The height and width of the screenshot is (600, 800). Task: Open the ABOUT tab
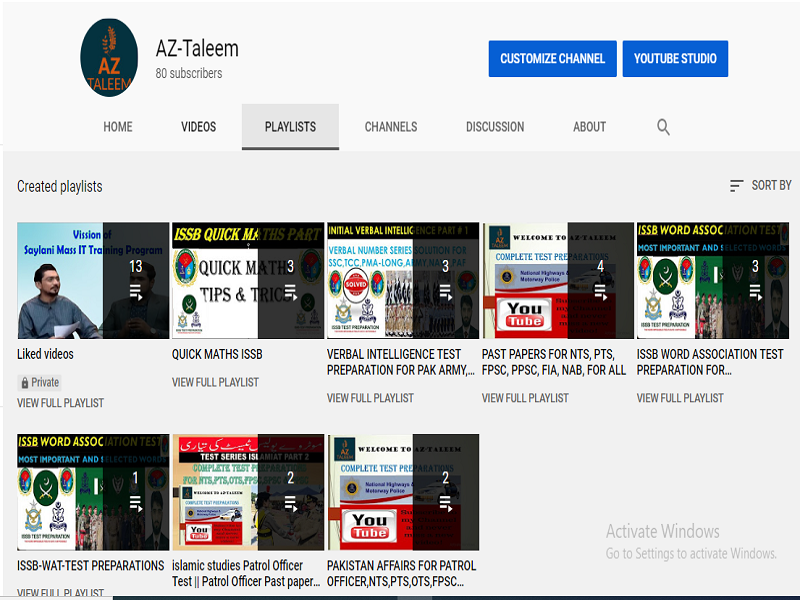589,127
